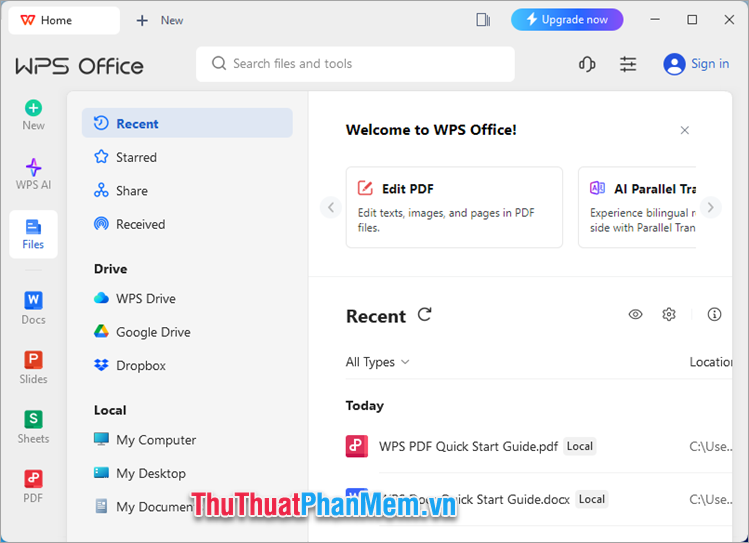
Task: Open PDF from the left sidebar
Action: 33,486
